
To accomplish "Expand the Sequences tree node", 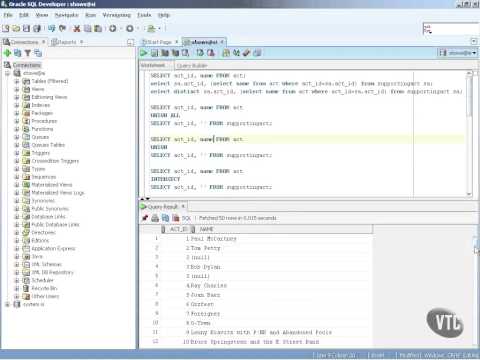I will (x=17, y=177).
